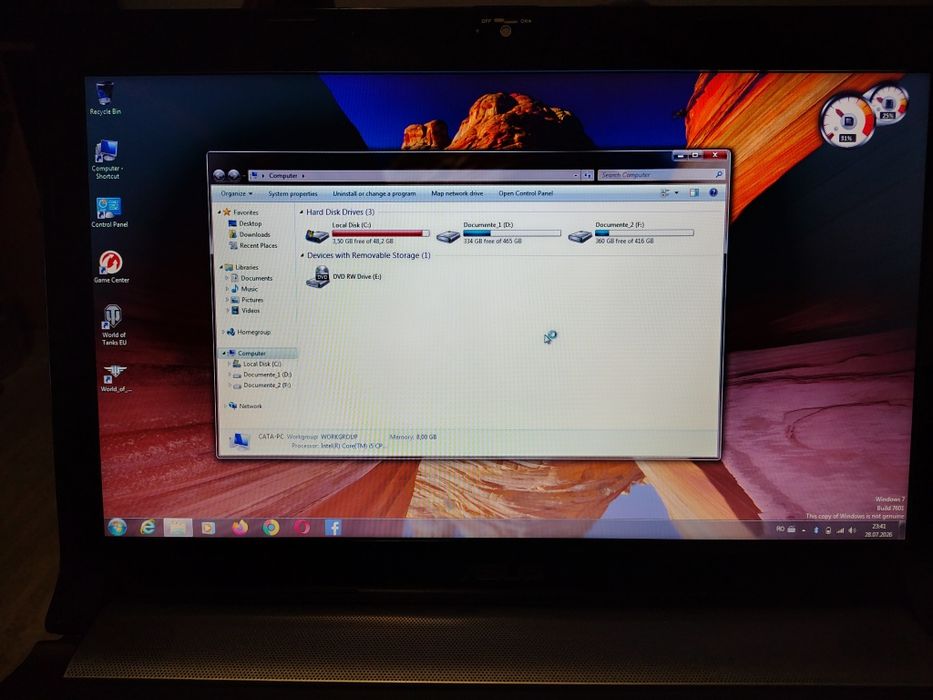This screenshot has width=933, height=700.
Task: Select Desktop under Favorites
Action: point(245,223)
